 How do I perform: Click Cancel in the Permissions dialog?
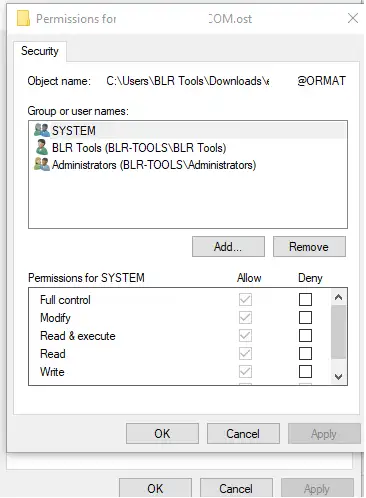tap(243, 434)
